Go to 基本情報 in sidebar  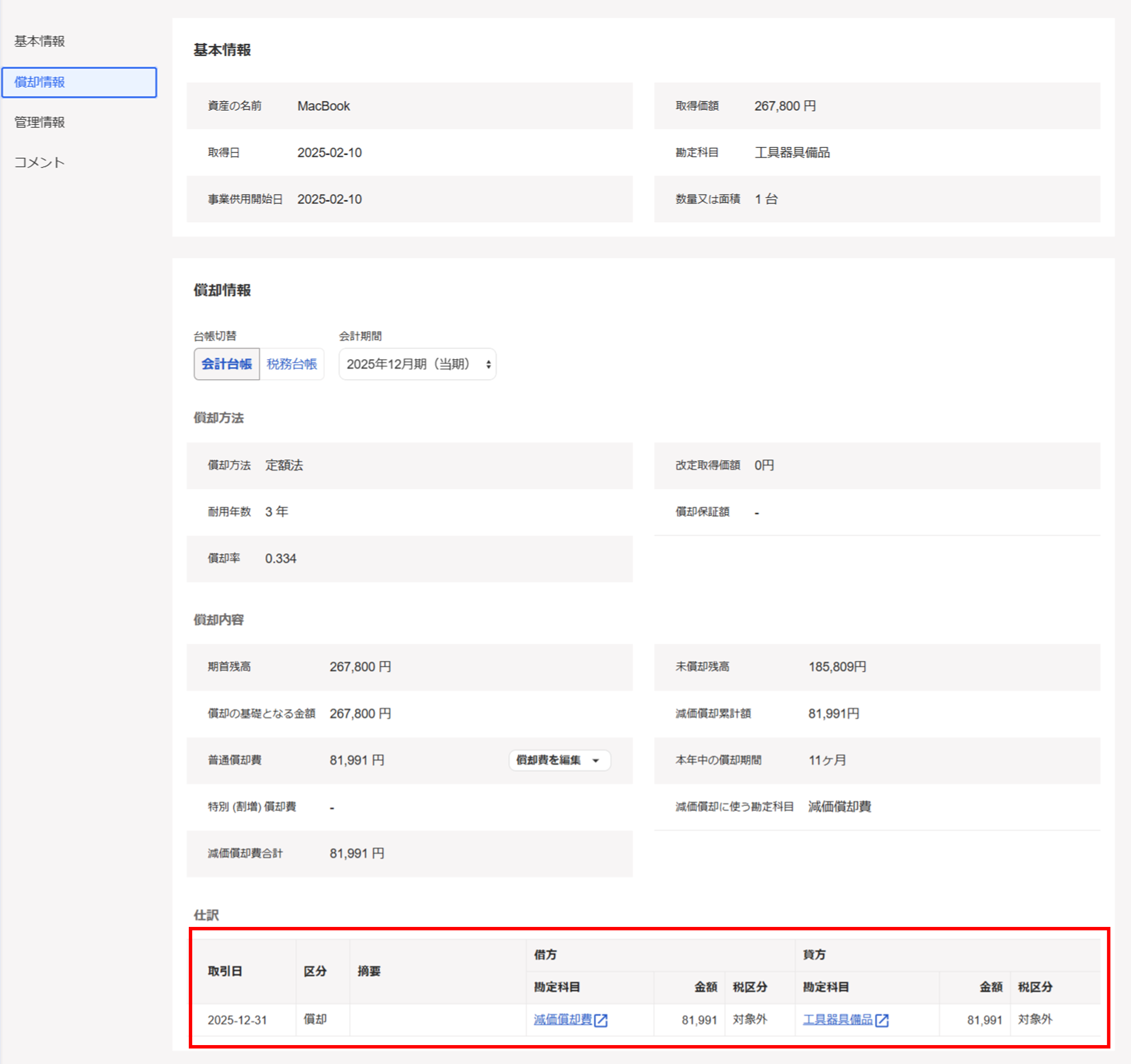[x=40, y=41]
